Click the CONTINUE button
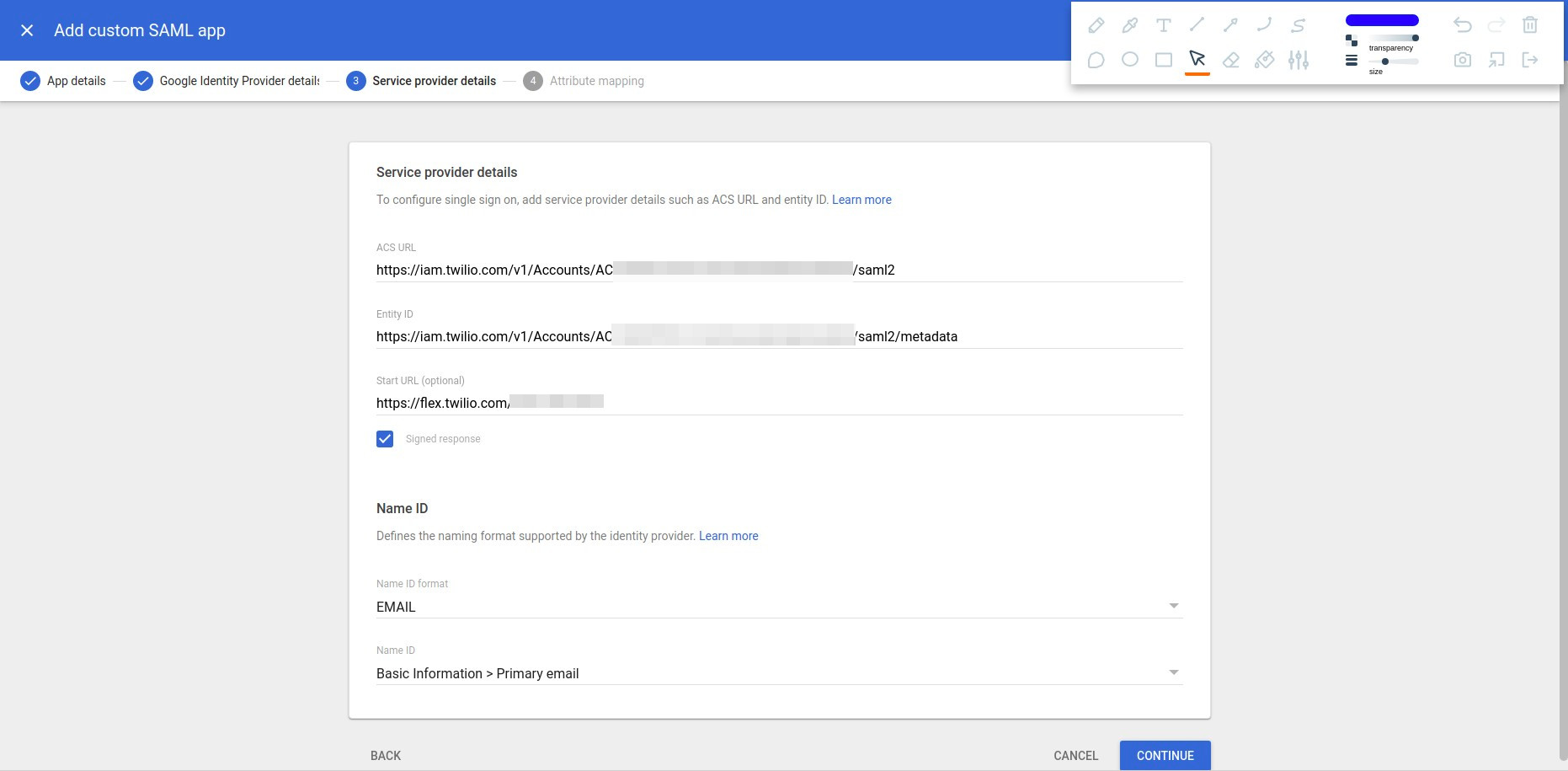 point(1165,756)
